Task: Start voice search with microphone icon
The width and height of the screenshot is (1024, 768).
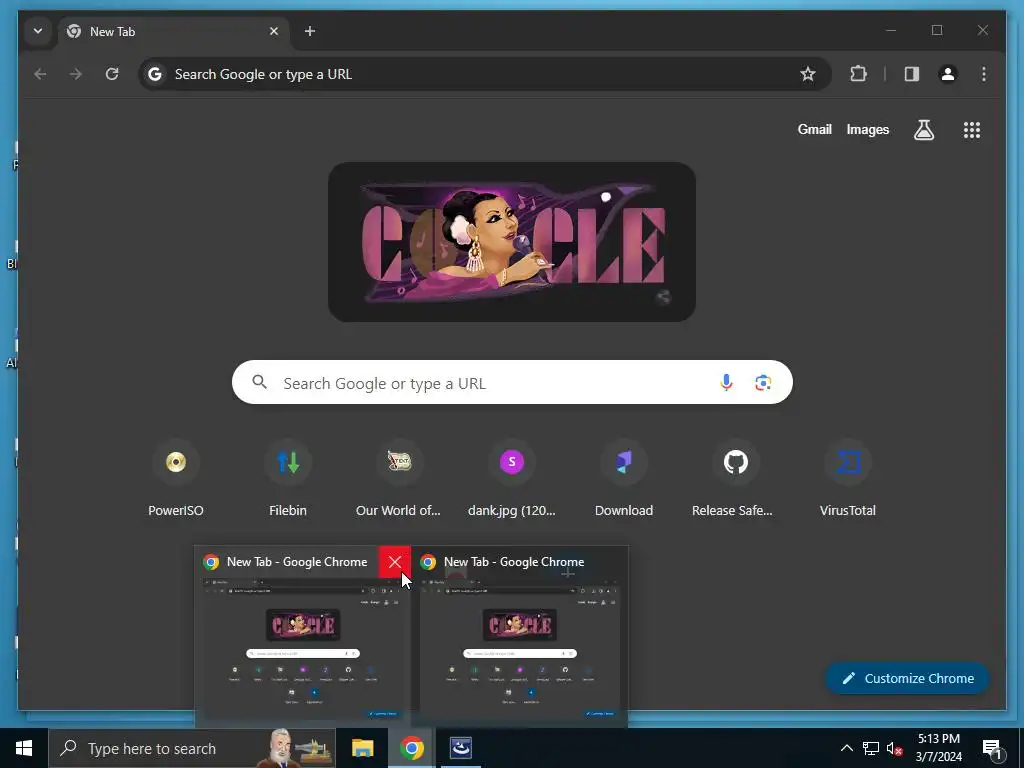Action: pyautogui.click(x=726, y=383)
